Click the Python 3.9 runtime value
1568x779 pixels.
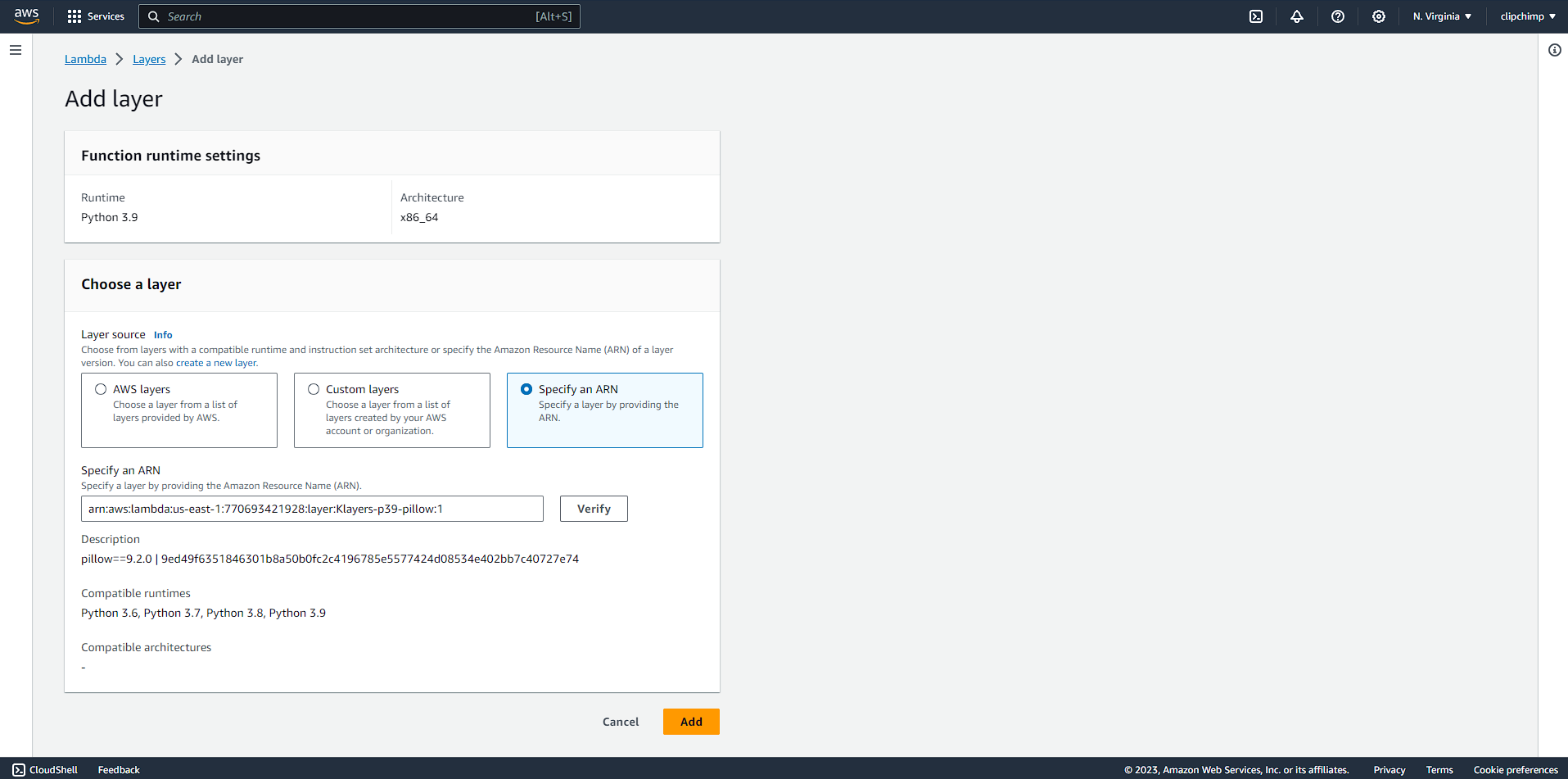[110, 217]
